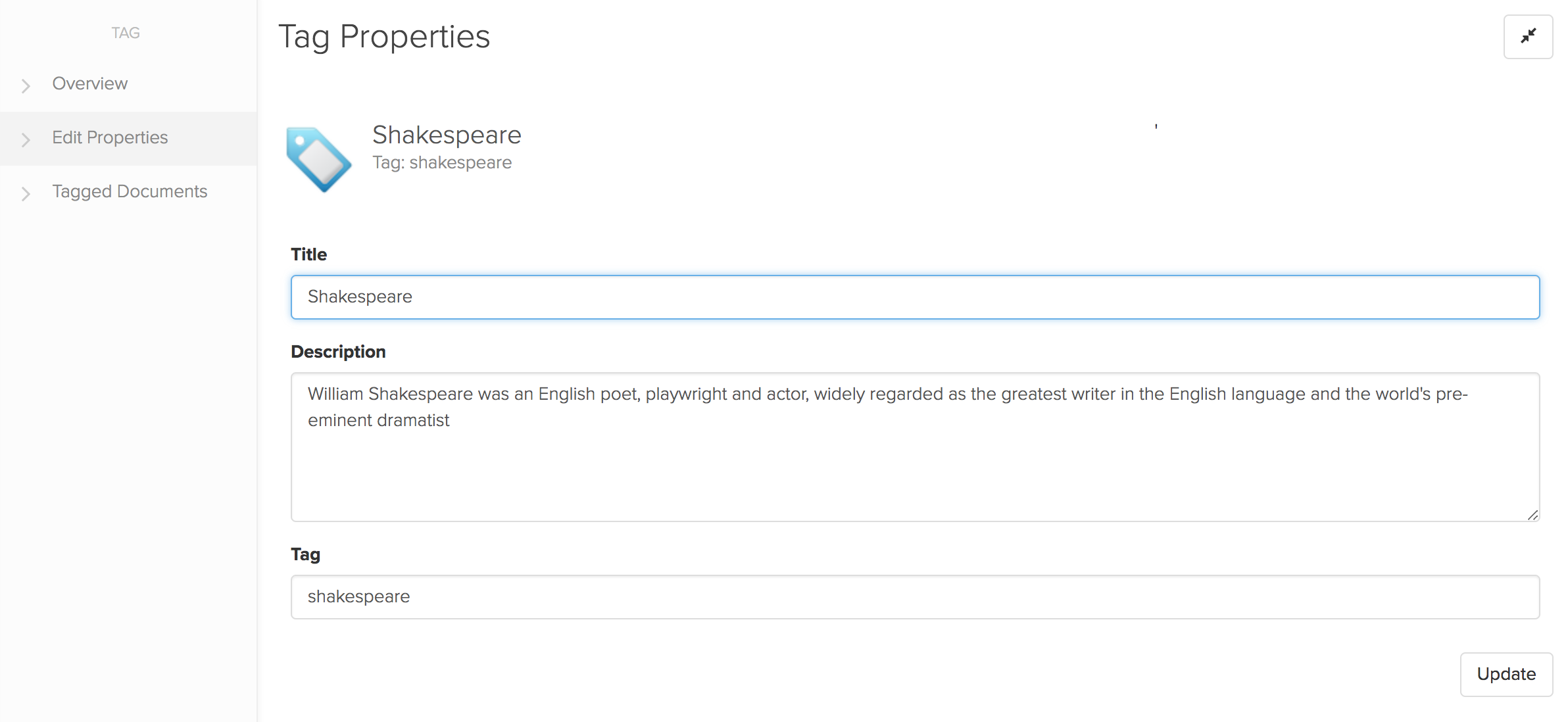Viewport: 1568px width, 722px height.
Task: Click the Shakespeare heading beside tag icon
Action: point(447,135)
